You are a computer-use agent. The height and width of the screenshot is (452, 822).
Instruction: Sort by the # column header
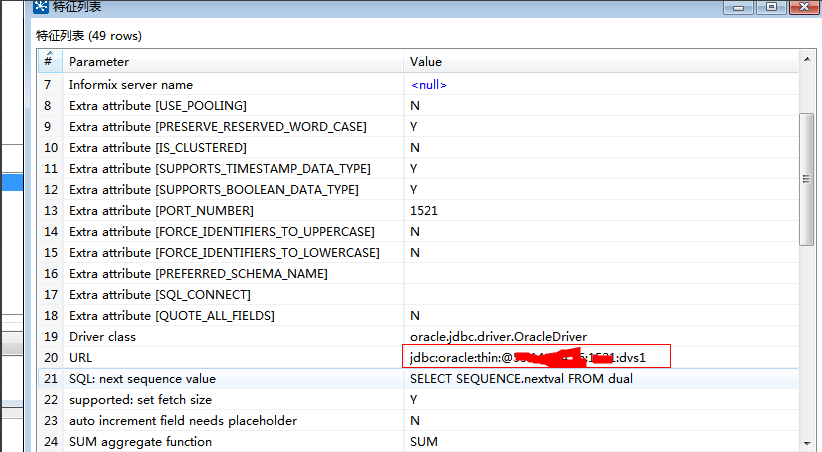50,61
